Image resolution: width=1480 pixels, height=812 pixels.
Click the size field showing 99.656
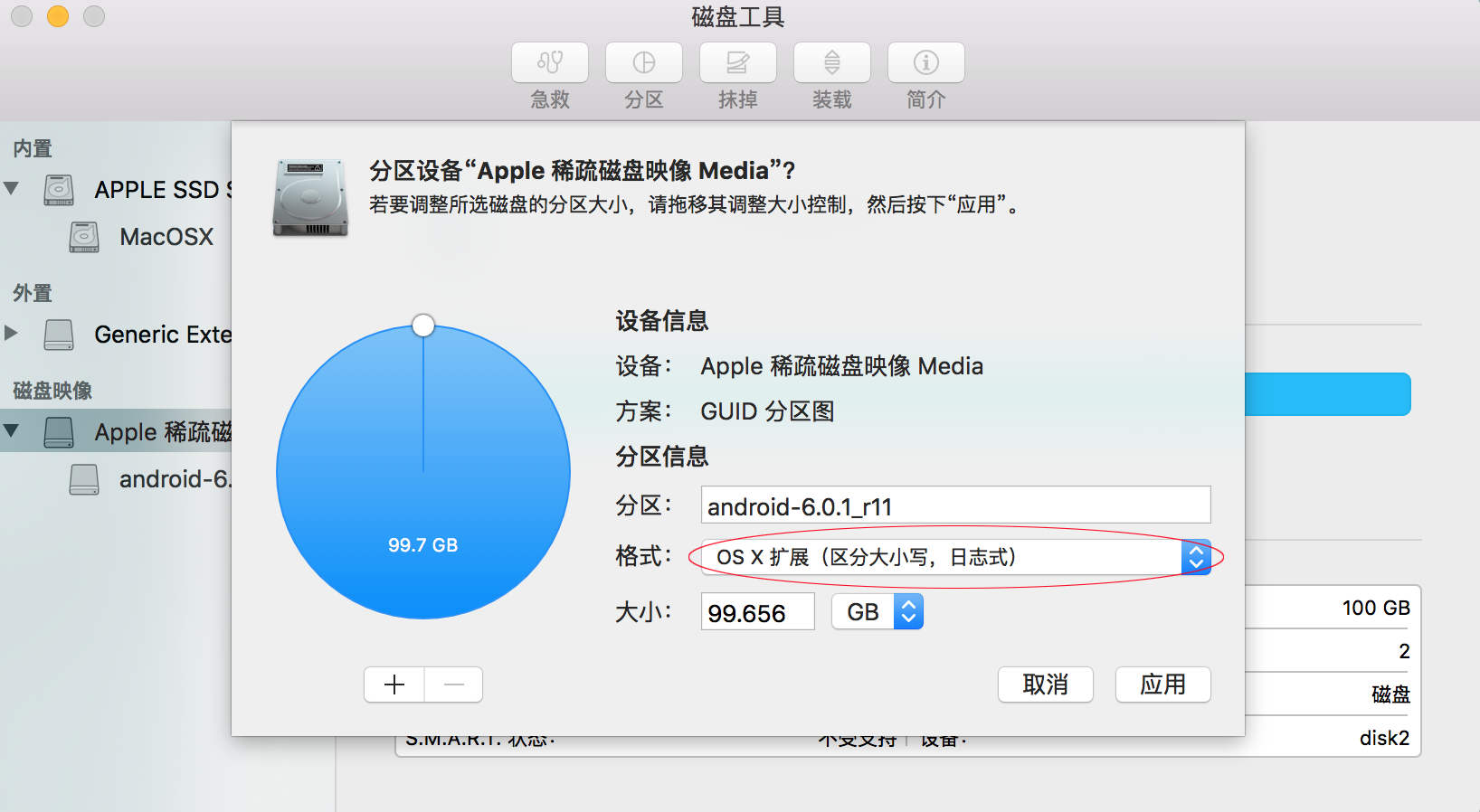758,612
